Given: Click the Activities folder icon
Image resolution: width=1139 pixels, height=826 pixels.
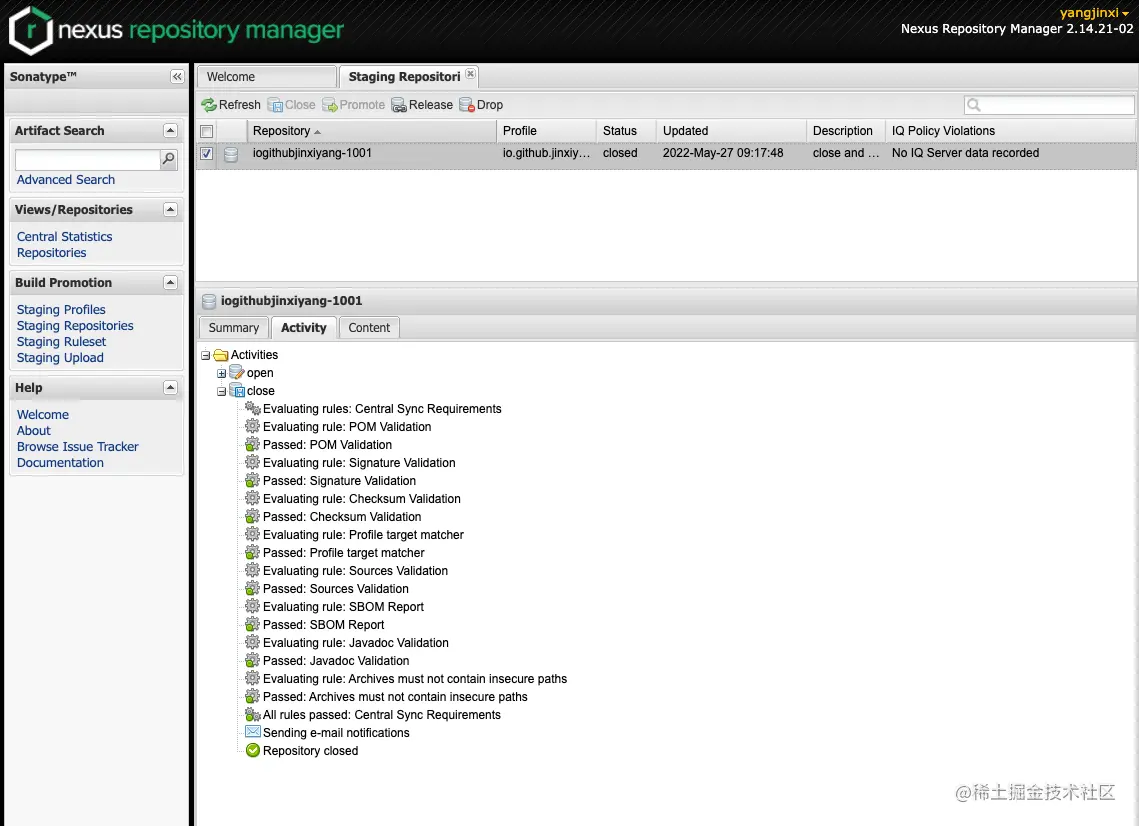Looking at the screenshot, I should pos(221,355).
